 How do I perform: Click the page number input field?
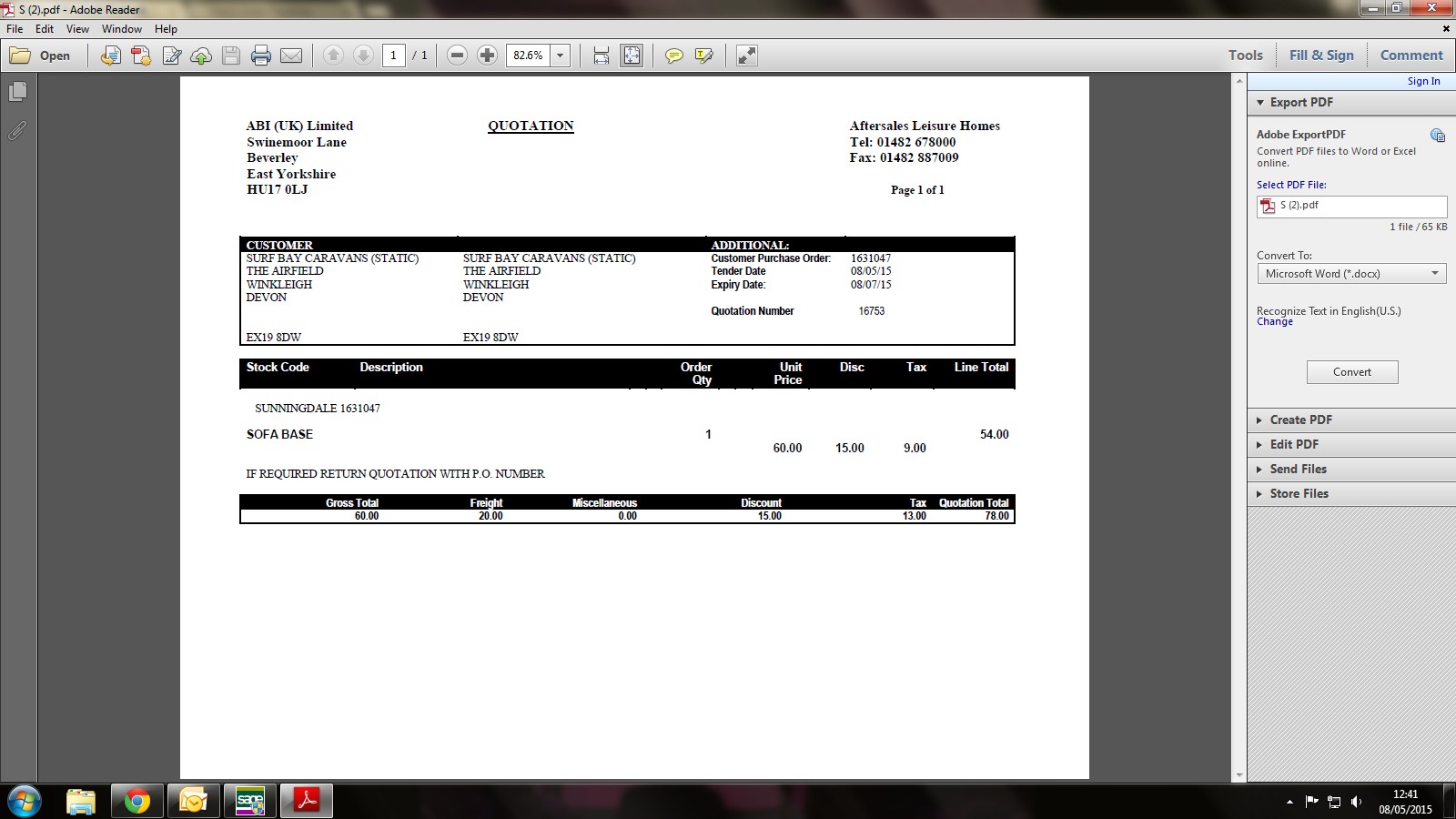394,56
